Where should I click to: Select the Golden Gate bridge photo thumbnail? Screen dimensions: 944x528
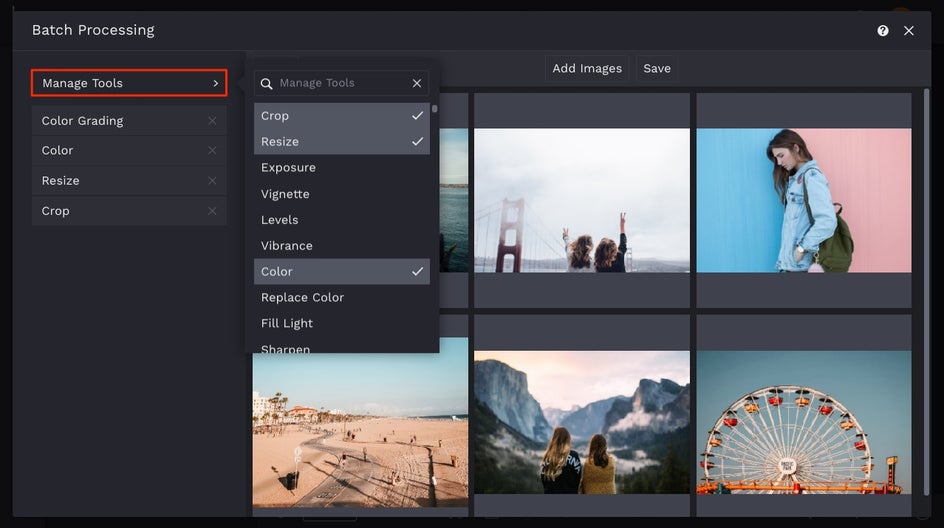(x=582, y=200)
